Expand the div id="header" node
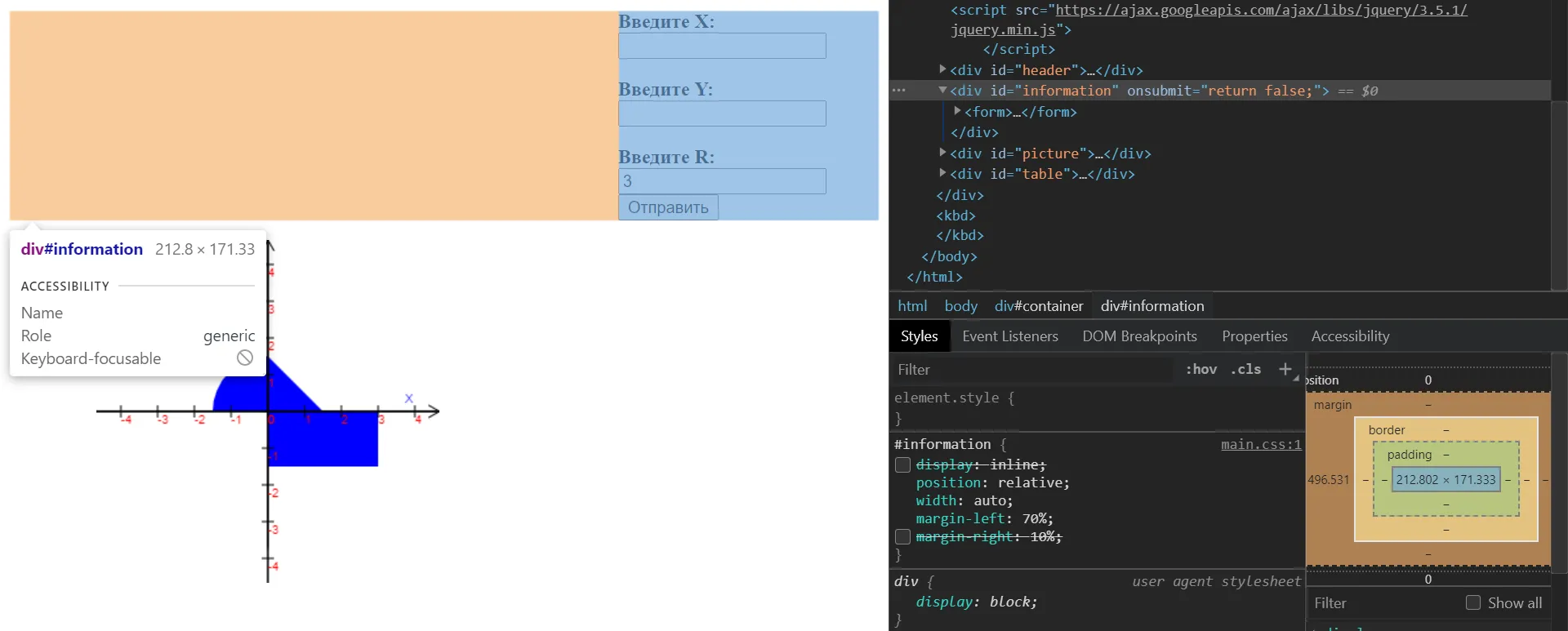 click(942, 69)
